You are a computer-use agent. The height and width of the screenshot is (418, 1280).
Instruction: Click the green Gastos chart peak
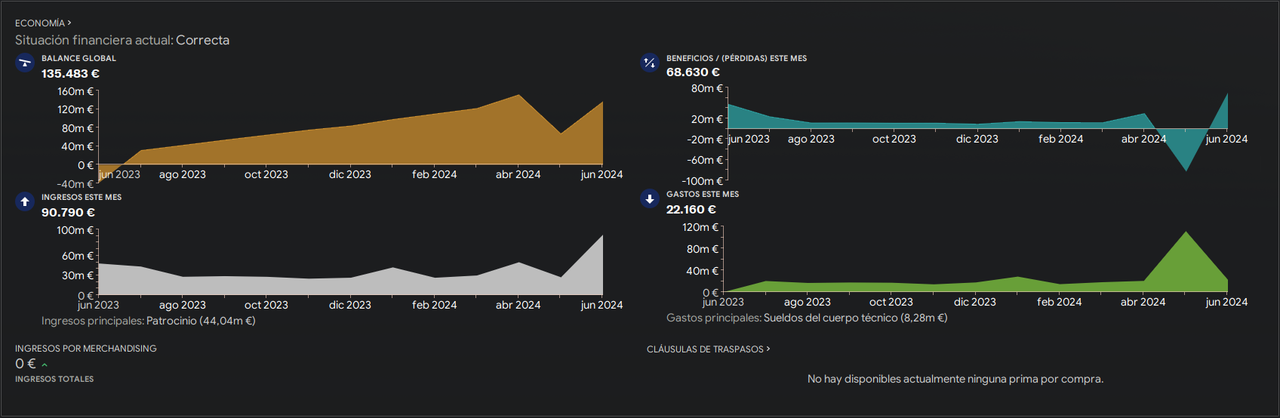point(1186,233)
